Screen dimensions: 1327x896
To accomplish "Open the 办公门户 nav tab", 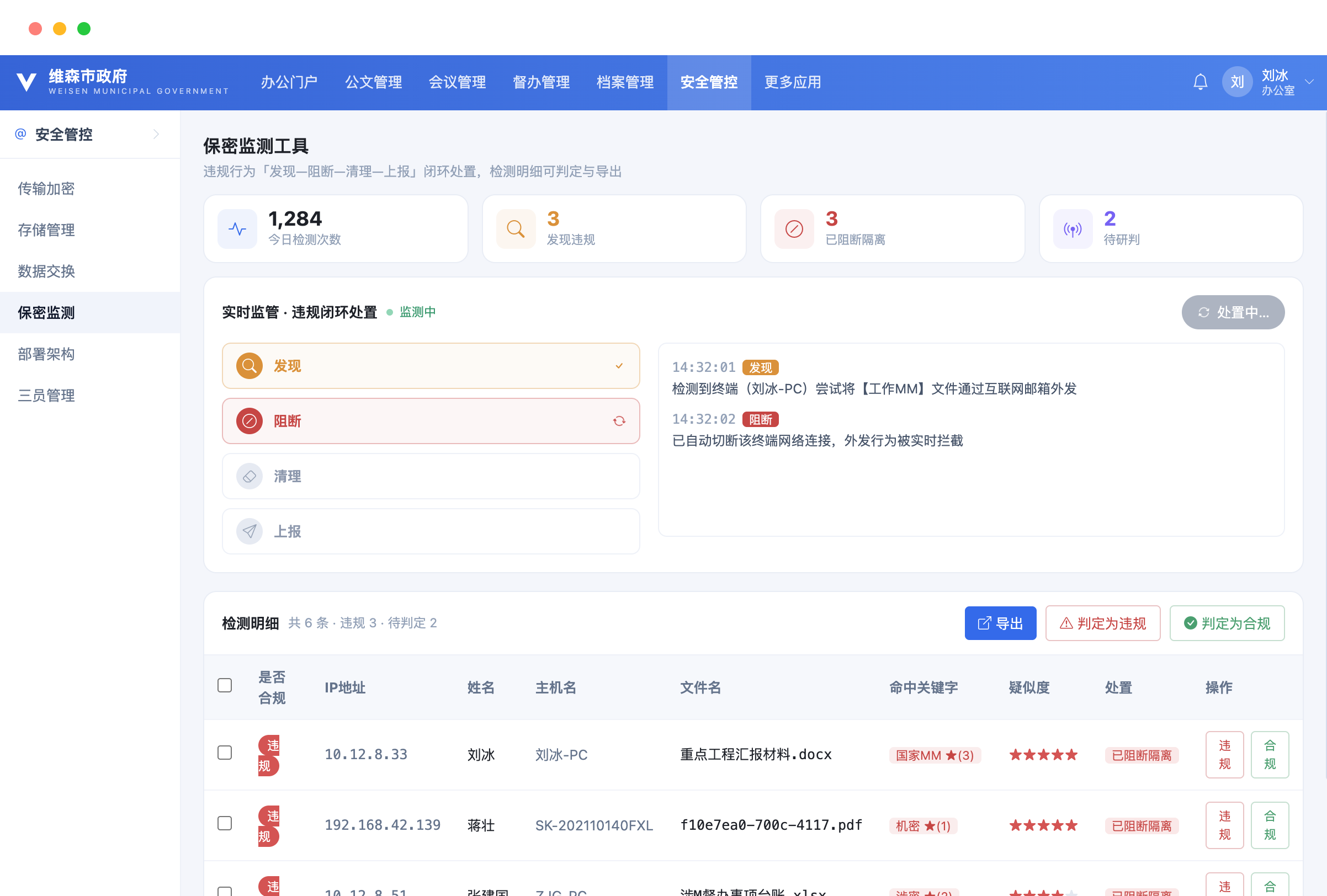I will tap(289, 82).
